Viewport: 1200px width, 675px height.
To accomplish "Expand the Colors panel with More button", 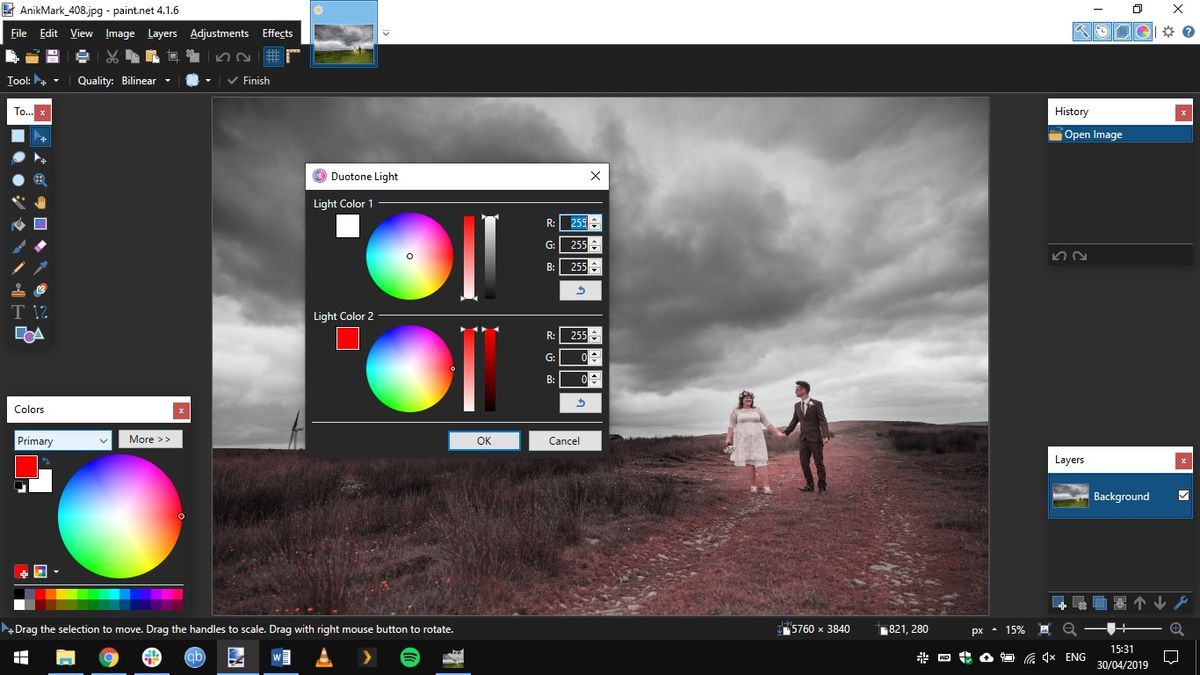I will click(150, 439).
